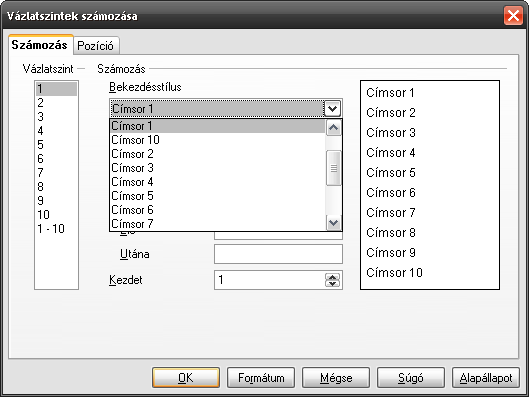Open the Számozás tab

tap(40, 45)
